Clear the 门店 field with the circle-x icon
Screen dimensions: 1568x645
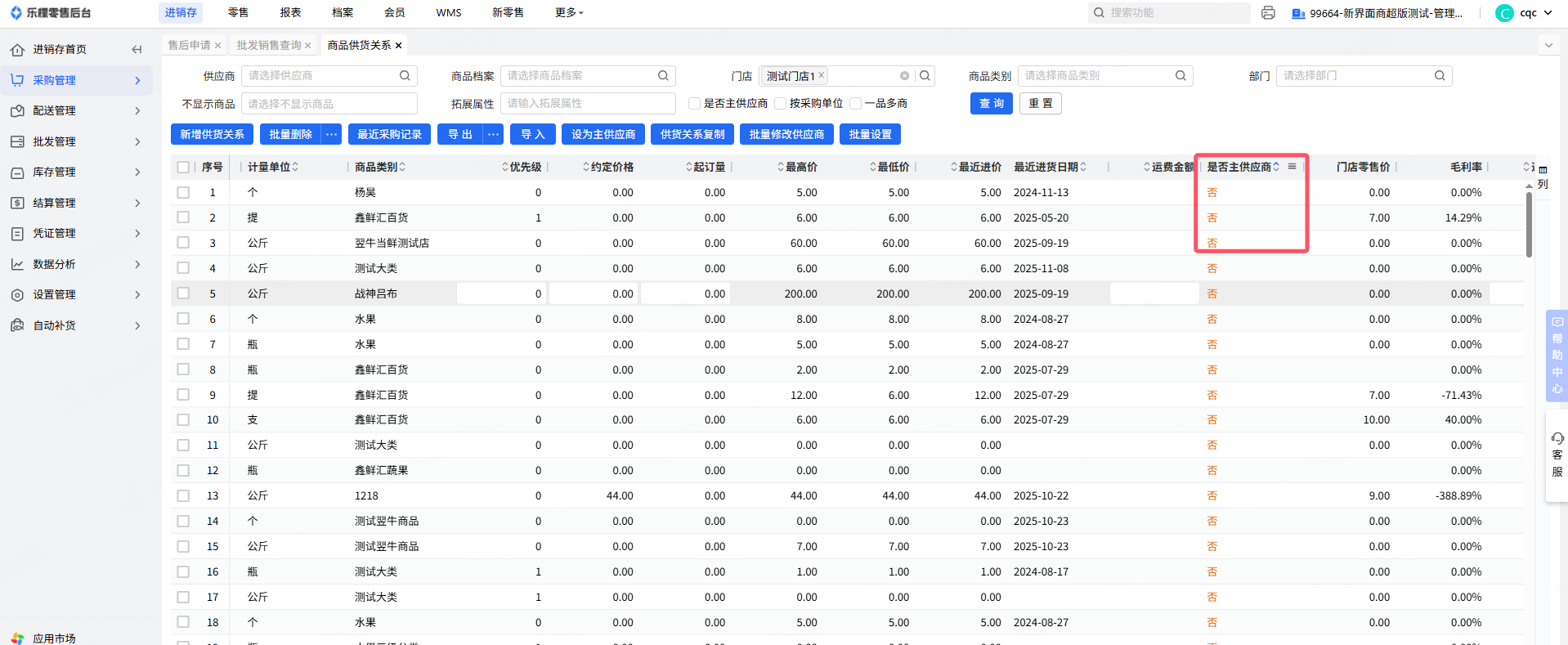pos(904,76)
